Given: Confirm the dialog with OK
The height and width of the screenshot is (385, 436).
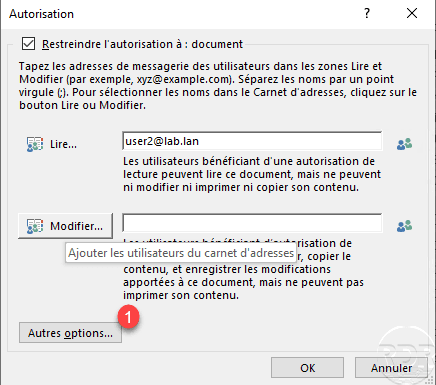Looking at the screenshot, I should coord(307,368).
